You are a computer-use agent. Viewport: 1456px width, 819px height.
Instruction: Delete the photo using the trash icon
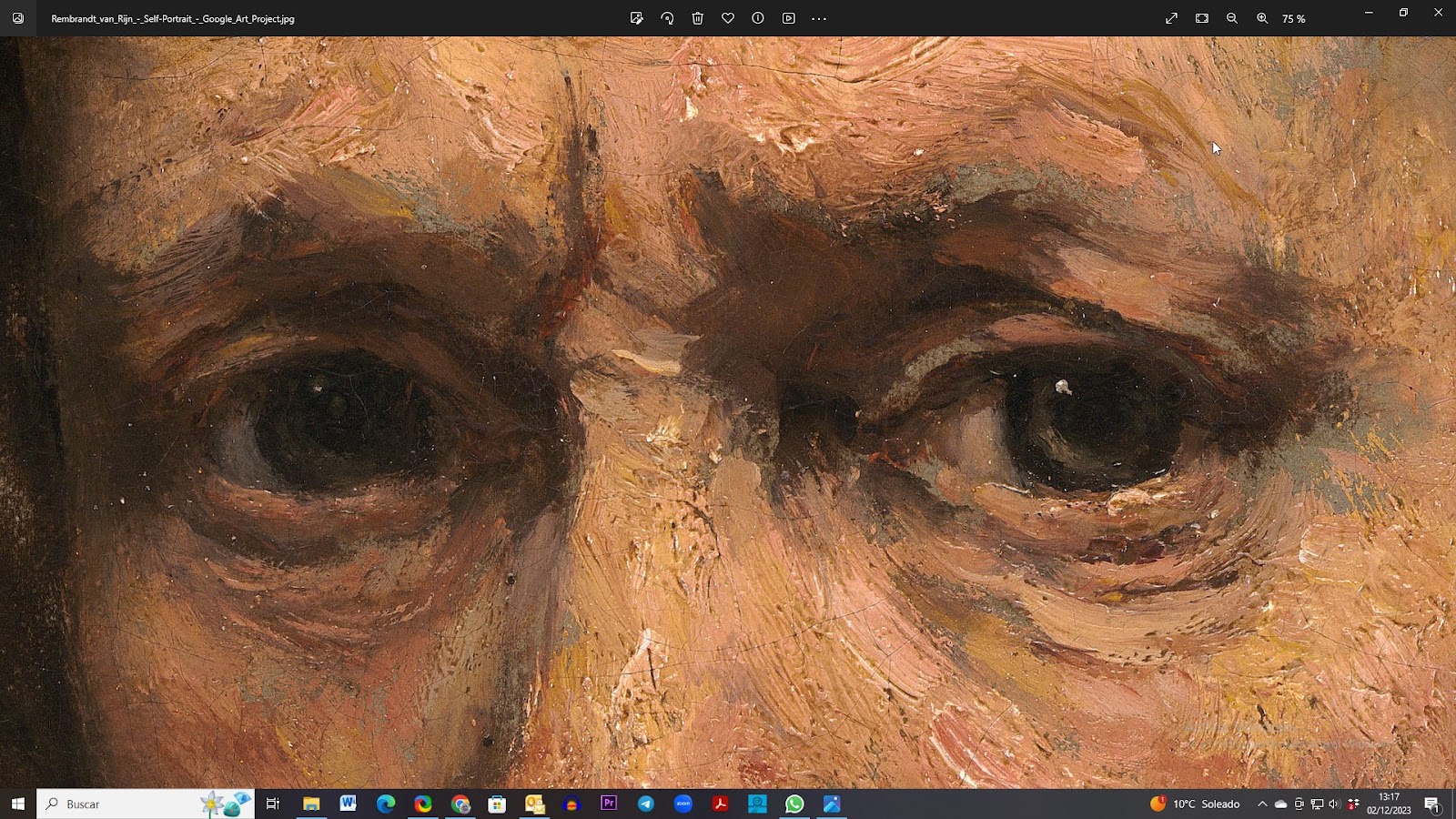coord(698,18)
